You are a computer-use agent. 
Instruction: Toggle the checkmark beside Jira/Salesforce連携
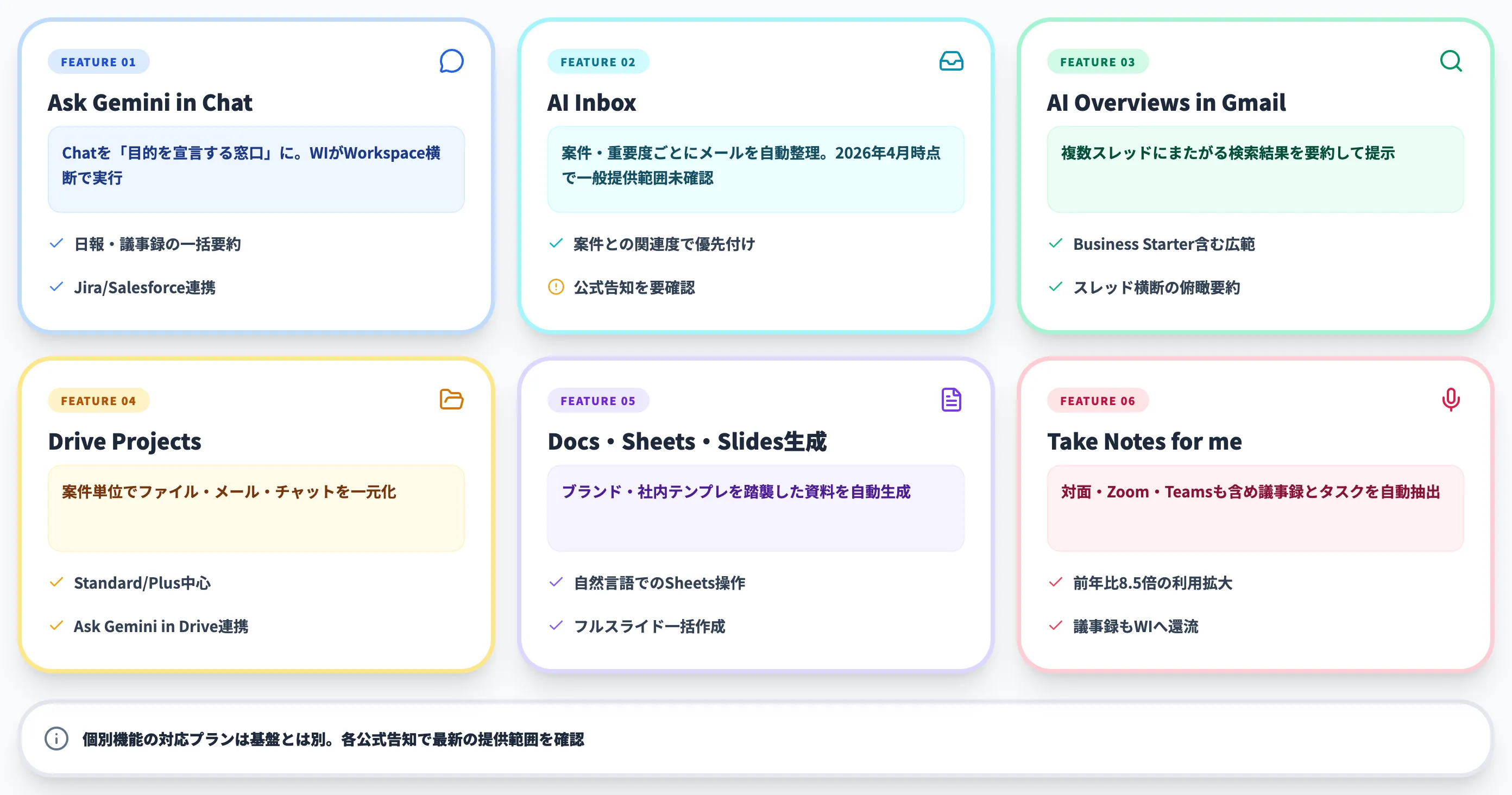[56, 287]
